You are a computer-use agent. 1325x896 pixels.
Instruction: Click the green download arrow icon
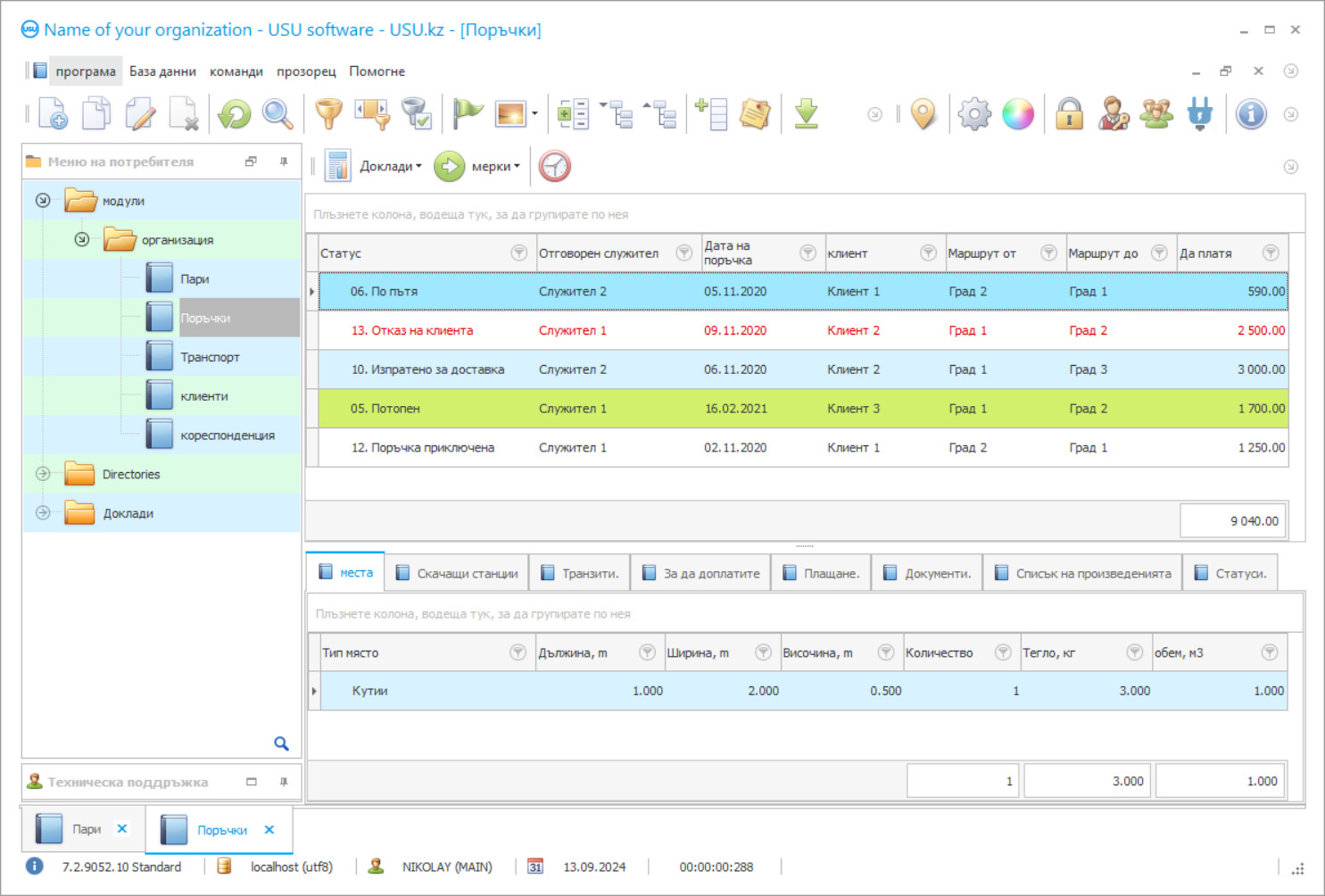[807, 114]
